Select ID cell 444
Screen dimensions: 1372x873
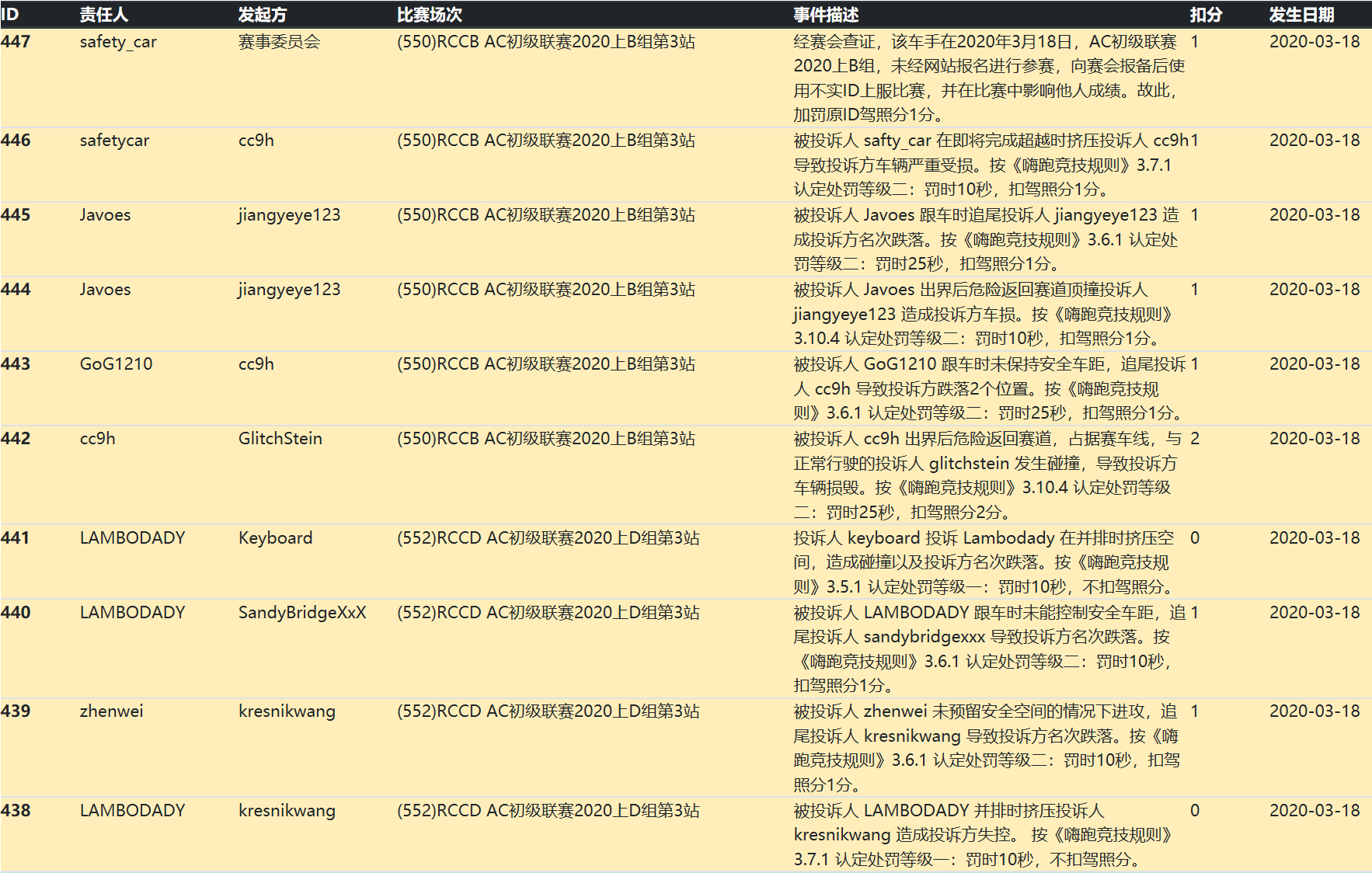(x=16, y=290)
